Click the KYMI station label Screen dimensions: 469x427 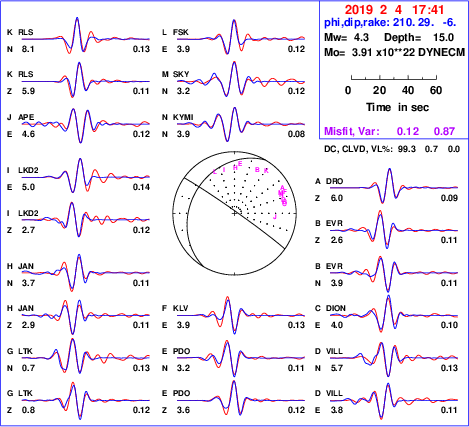pos(183,117)
